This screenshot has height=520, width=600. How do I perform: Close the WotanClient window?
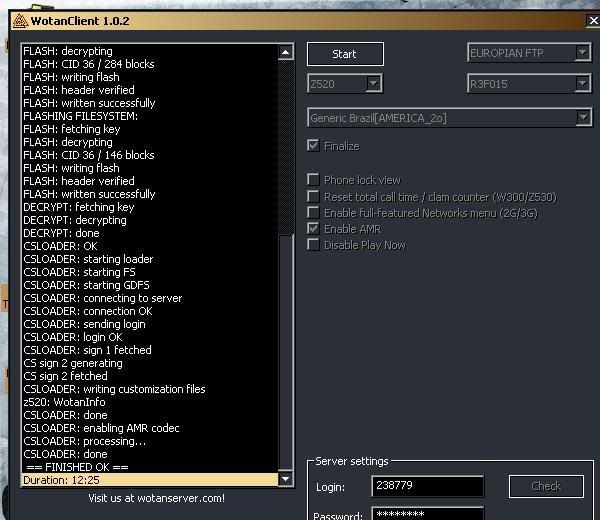coord(593,21)
